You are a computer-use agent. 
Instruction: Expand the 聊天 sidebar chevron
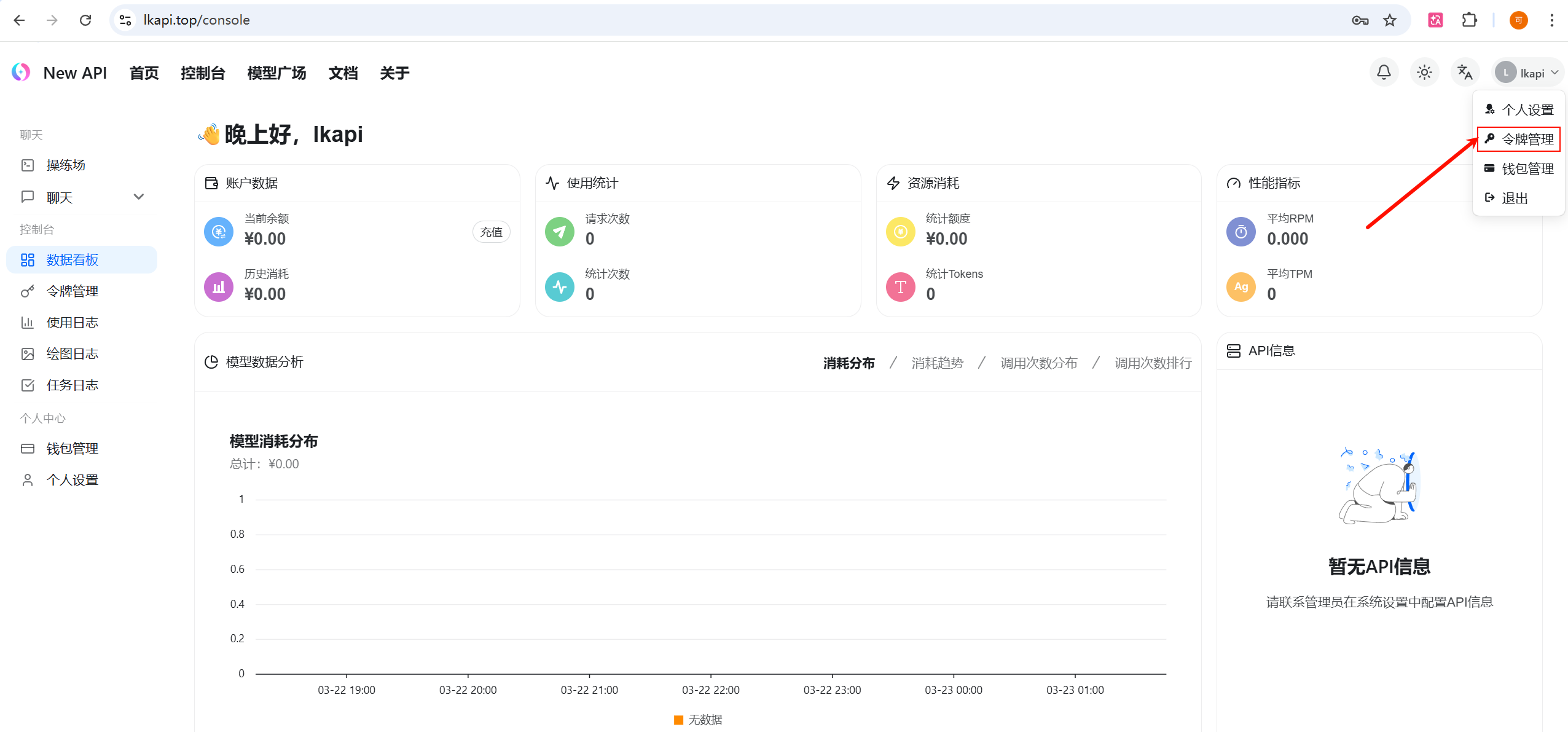(139, 197)
